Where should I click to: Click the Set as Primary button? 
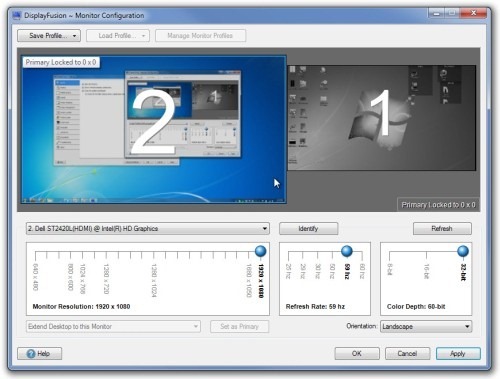point(239,327)
